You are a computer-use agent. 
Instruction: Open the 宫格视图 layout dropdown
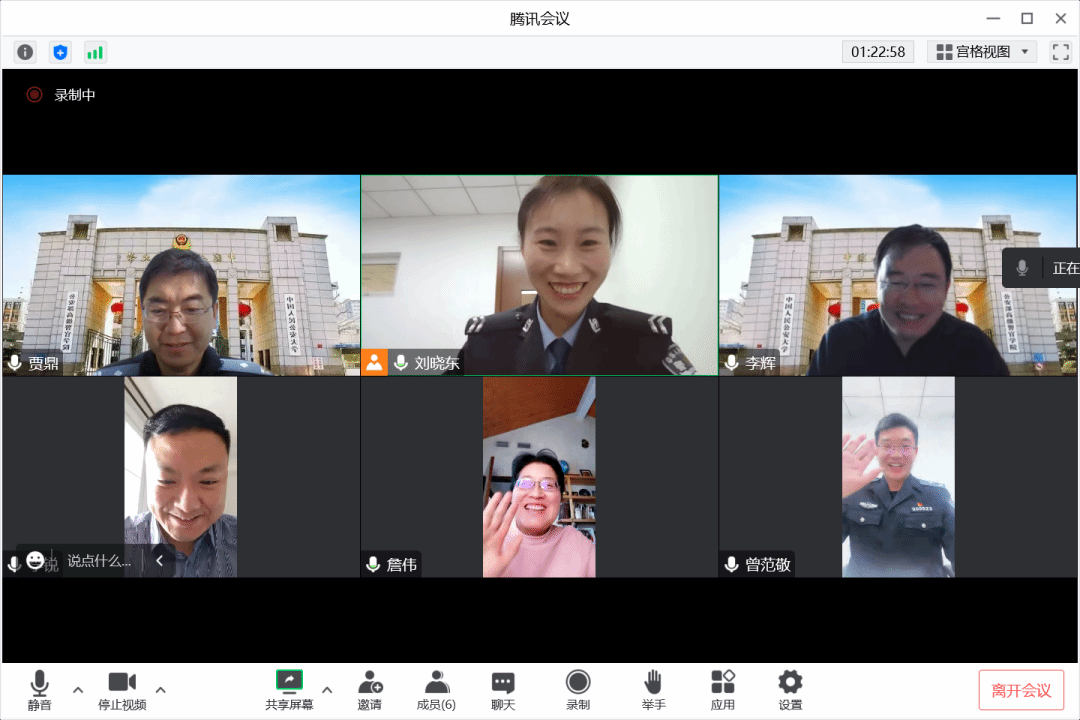(x=982, y=52)
